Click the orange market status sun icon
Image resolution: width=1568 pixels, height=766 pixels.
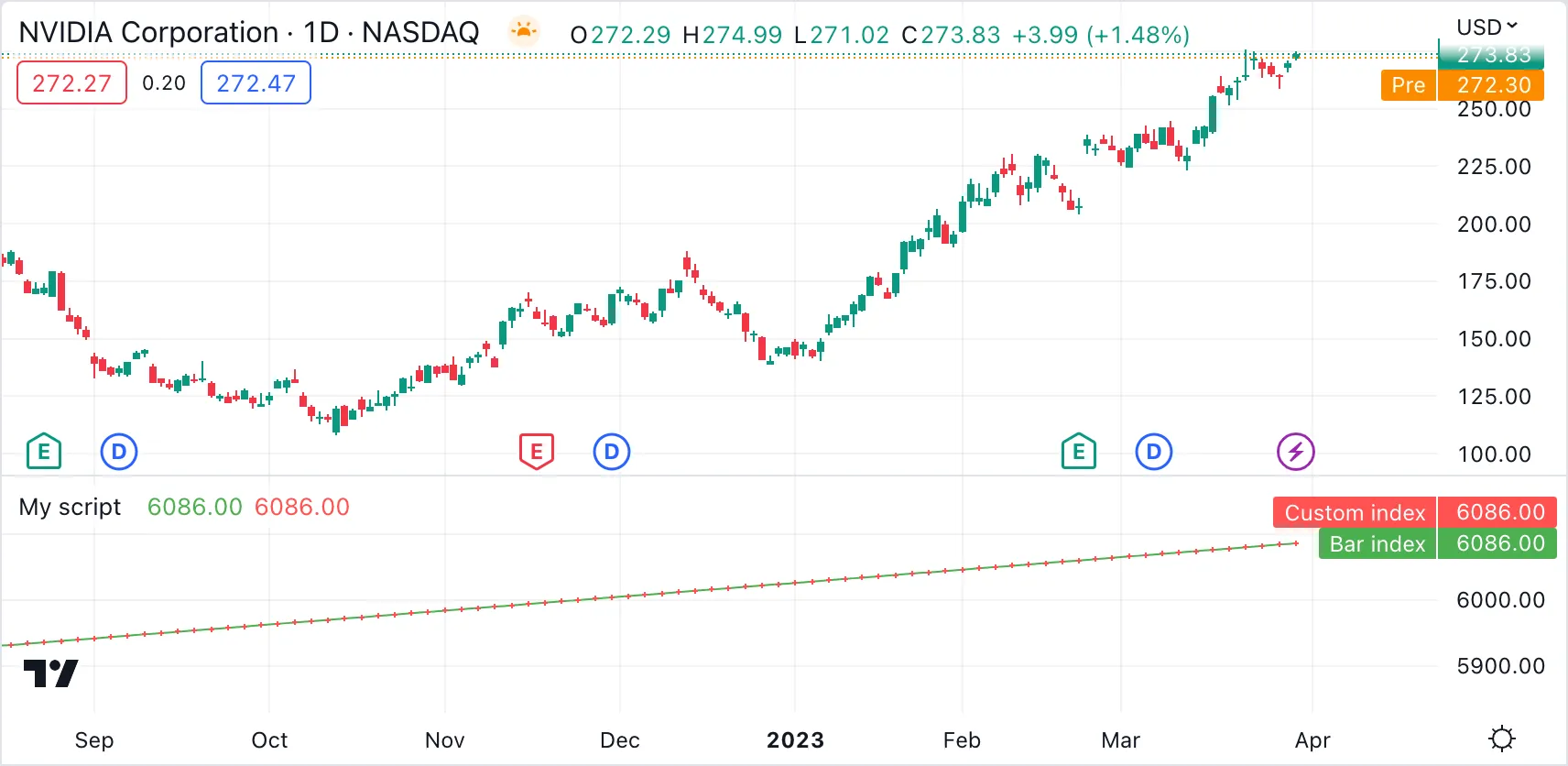tap(524, 33)
